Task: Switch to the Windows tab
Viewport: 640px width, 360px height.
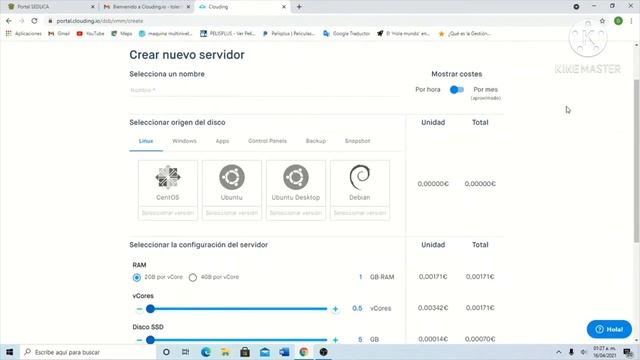Action: click(x=184, y=141)
